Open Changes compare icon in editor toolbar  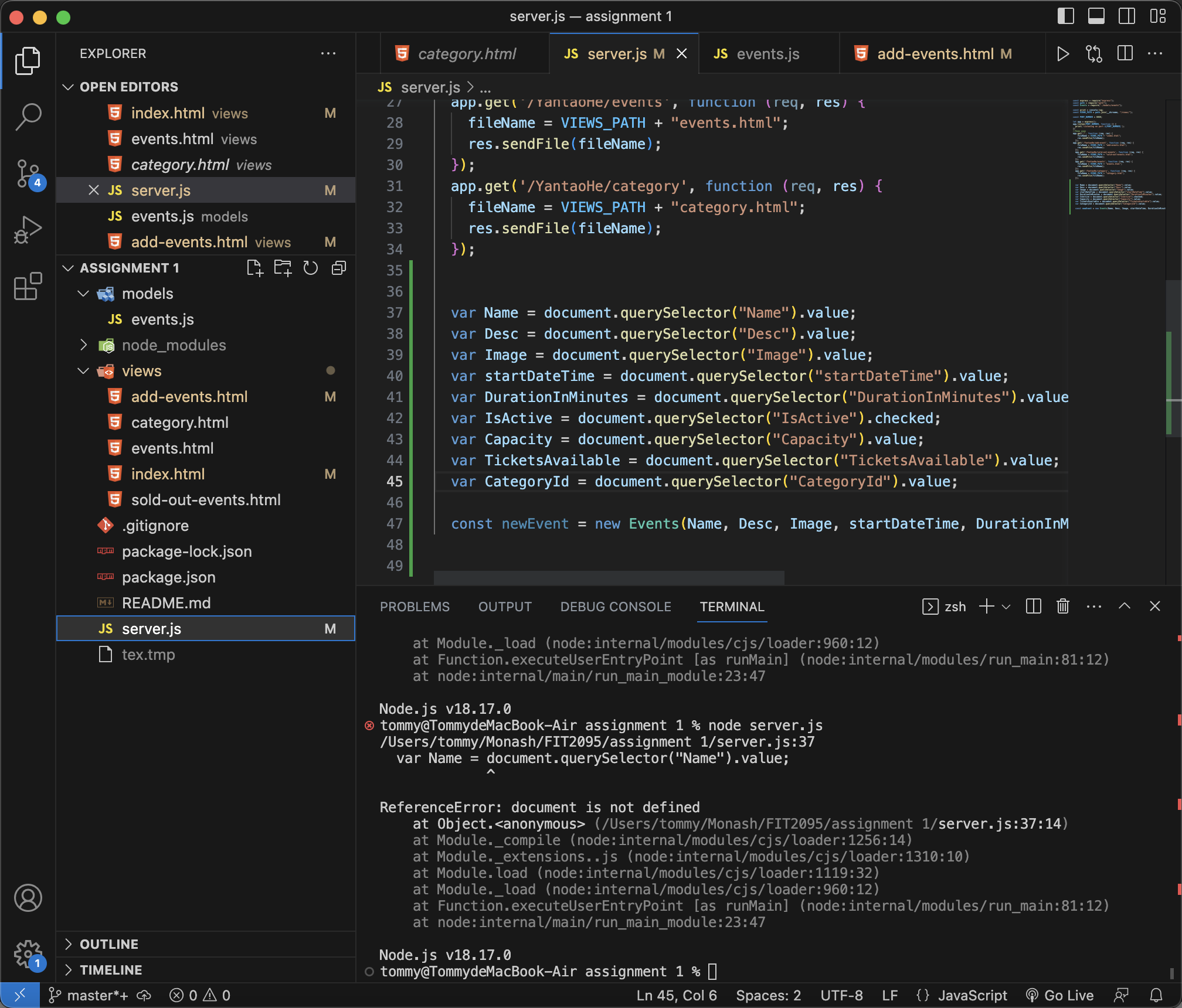pyautogui.click(x=1093, y=54)
